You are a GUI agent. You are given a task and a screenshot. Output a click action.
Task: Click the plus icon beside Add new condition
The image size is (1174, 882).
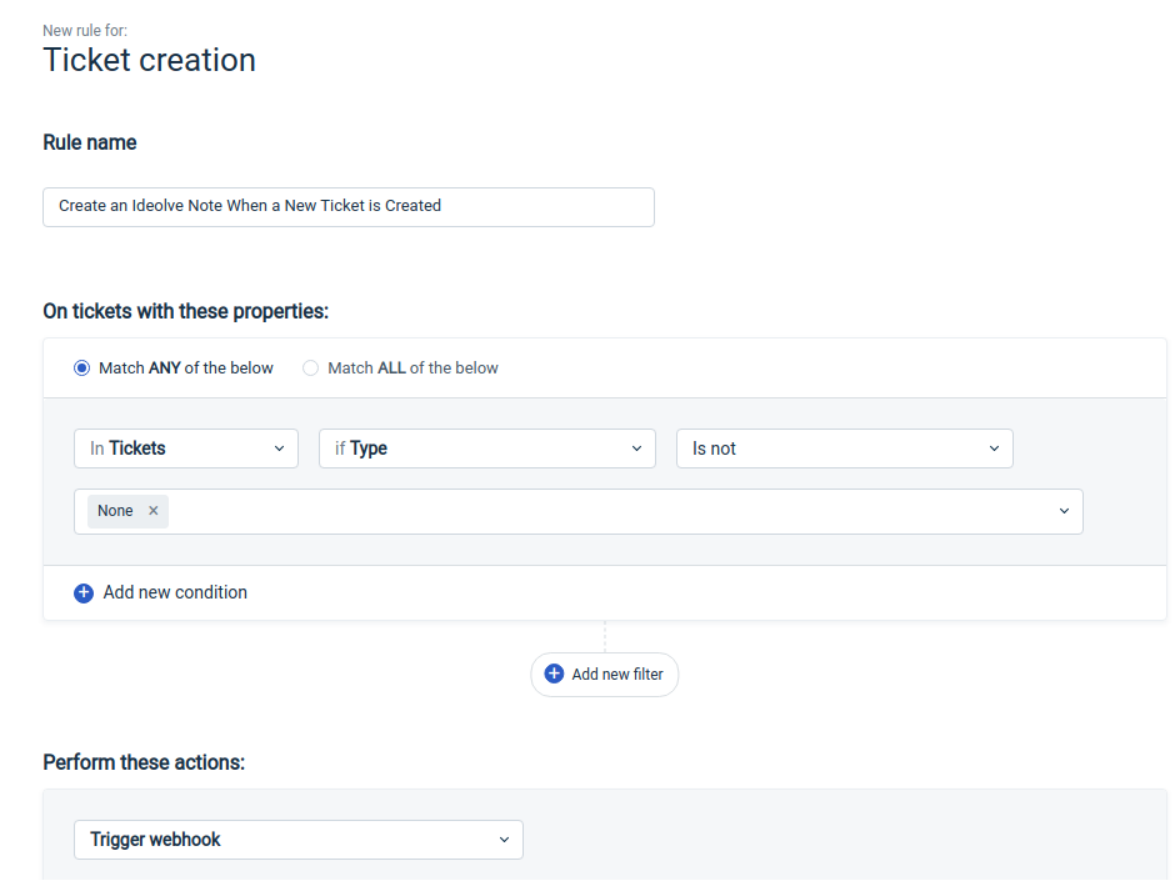(83, 593)
